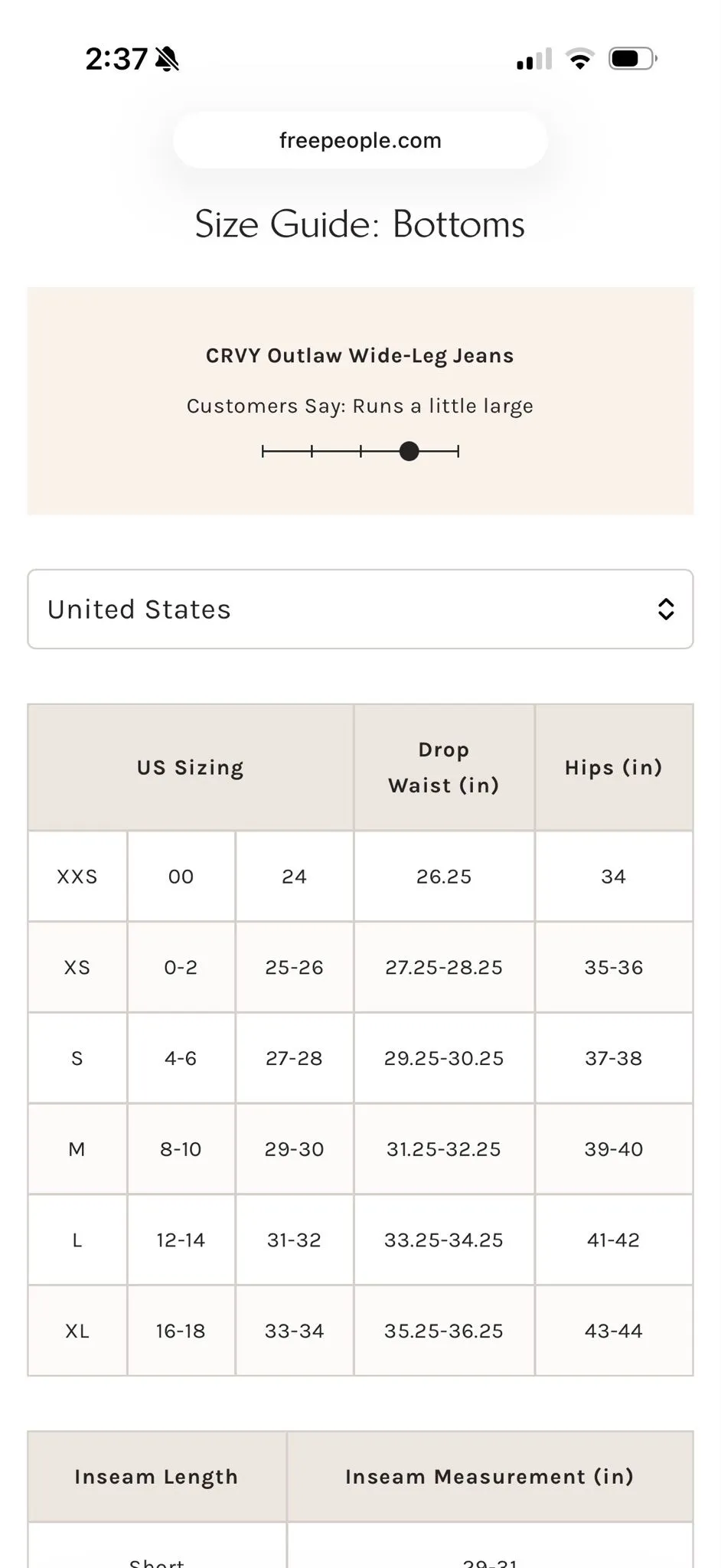The image size is (721, 1568).
Task: Tap the Inseam Measurement (in) header
Action: 490,1477
